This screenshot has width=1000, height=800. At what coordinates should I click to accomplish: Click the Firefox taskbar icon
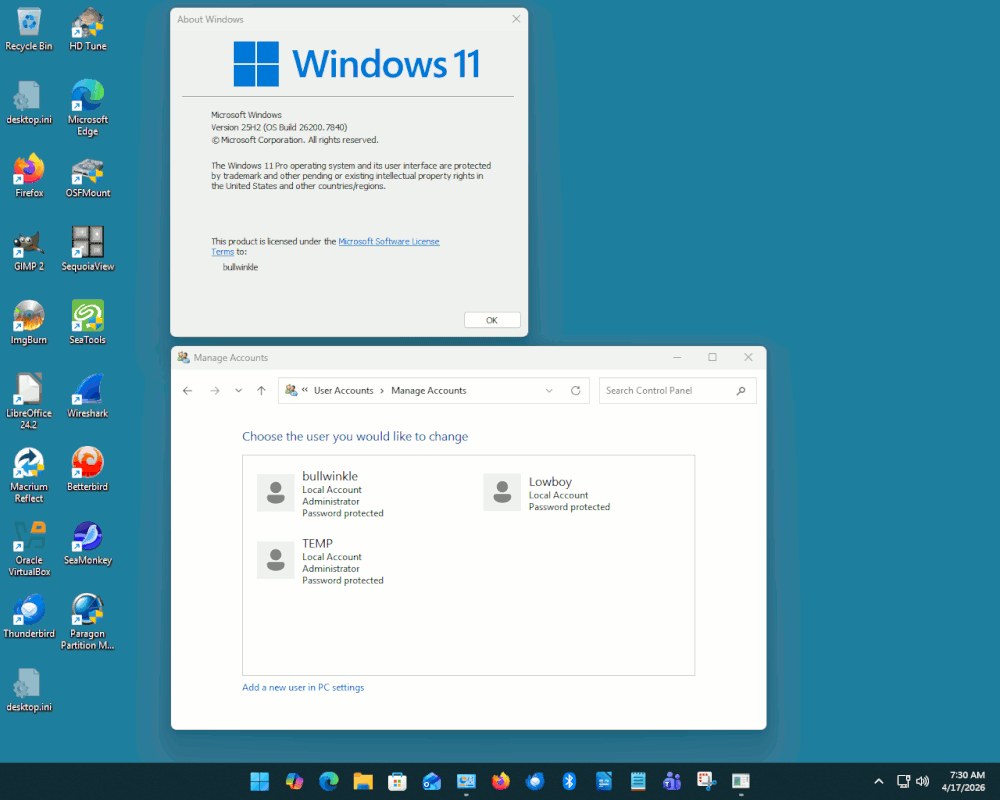coord(501,781)
